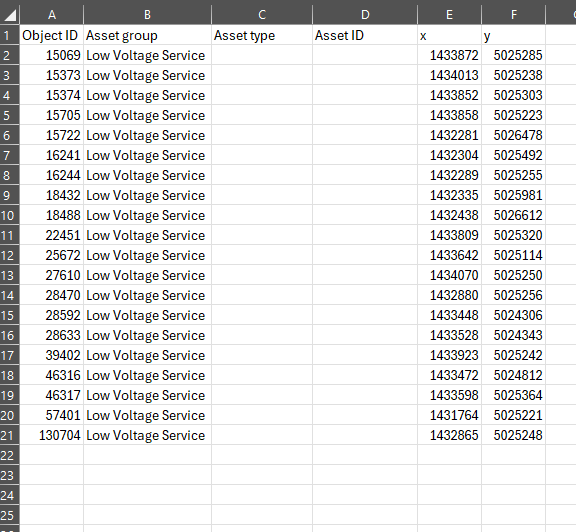Select cell with Object ID 18488

click(x=51, y=215)
